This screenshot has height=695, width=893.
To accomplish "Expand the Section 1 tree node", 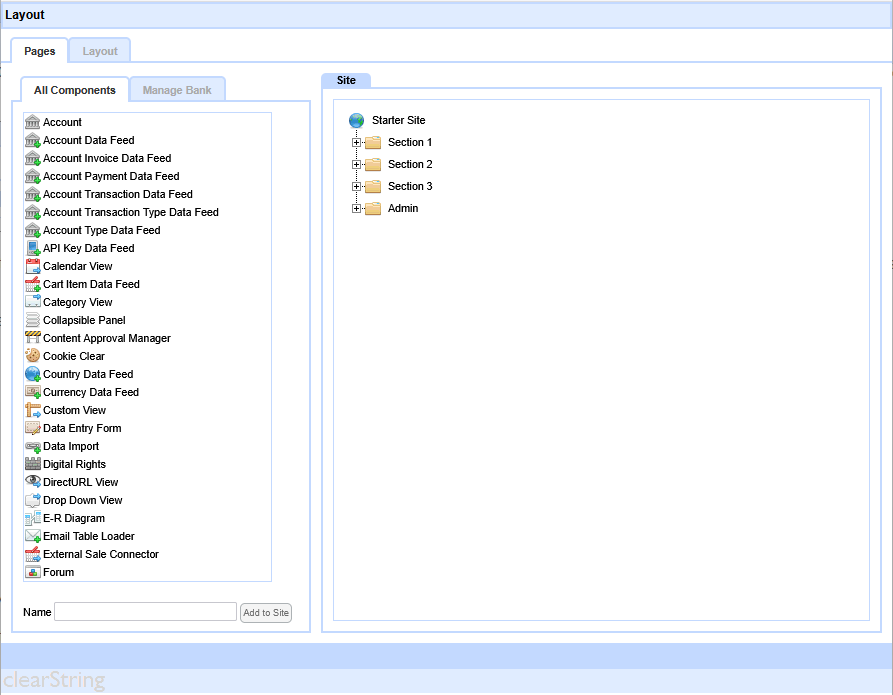I will point(357,143).
